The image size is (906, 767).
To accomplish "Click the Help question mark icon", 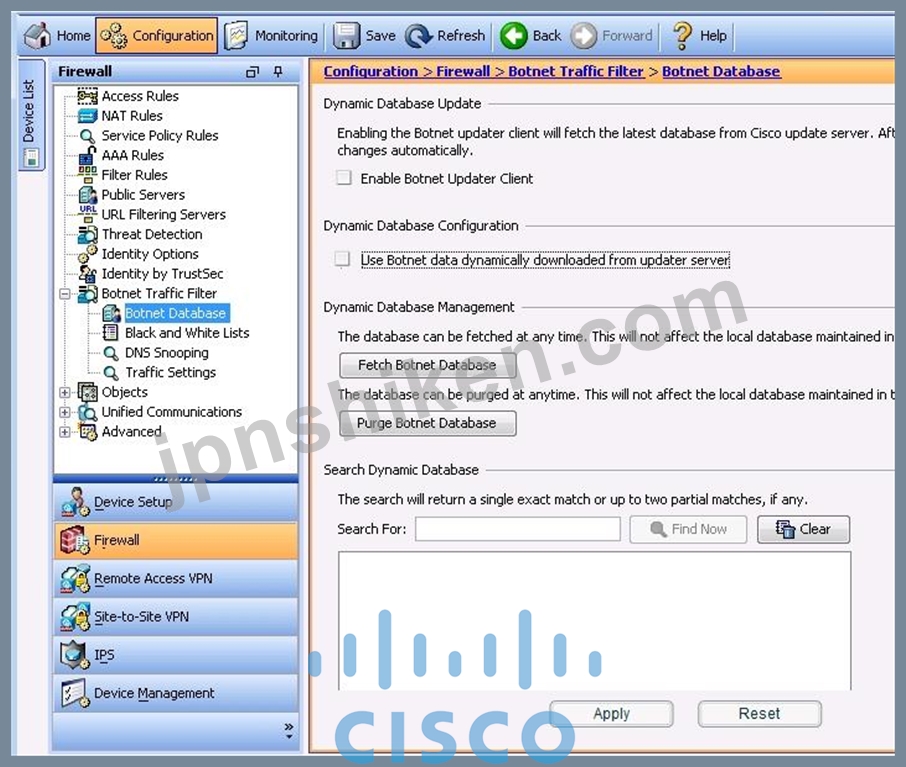I will point(682,36).
